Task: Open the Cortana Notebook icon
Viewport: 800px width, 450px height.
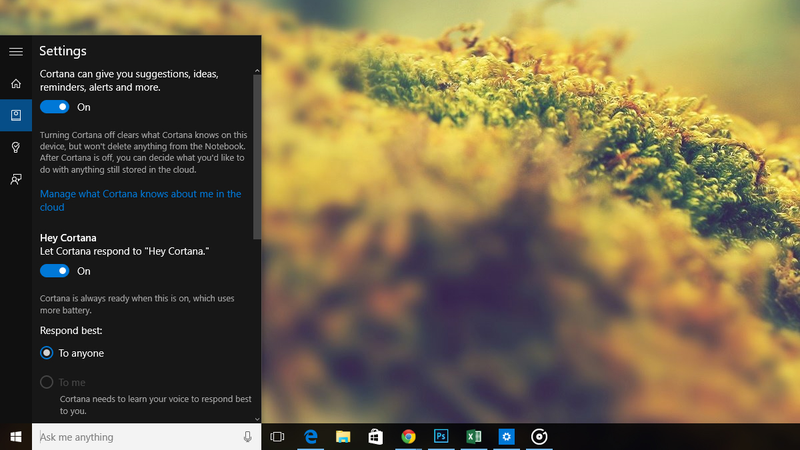Action: click(16, 115)
